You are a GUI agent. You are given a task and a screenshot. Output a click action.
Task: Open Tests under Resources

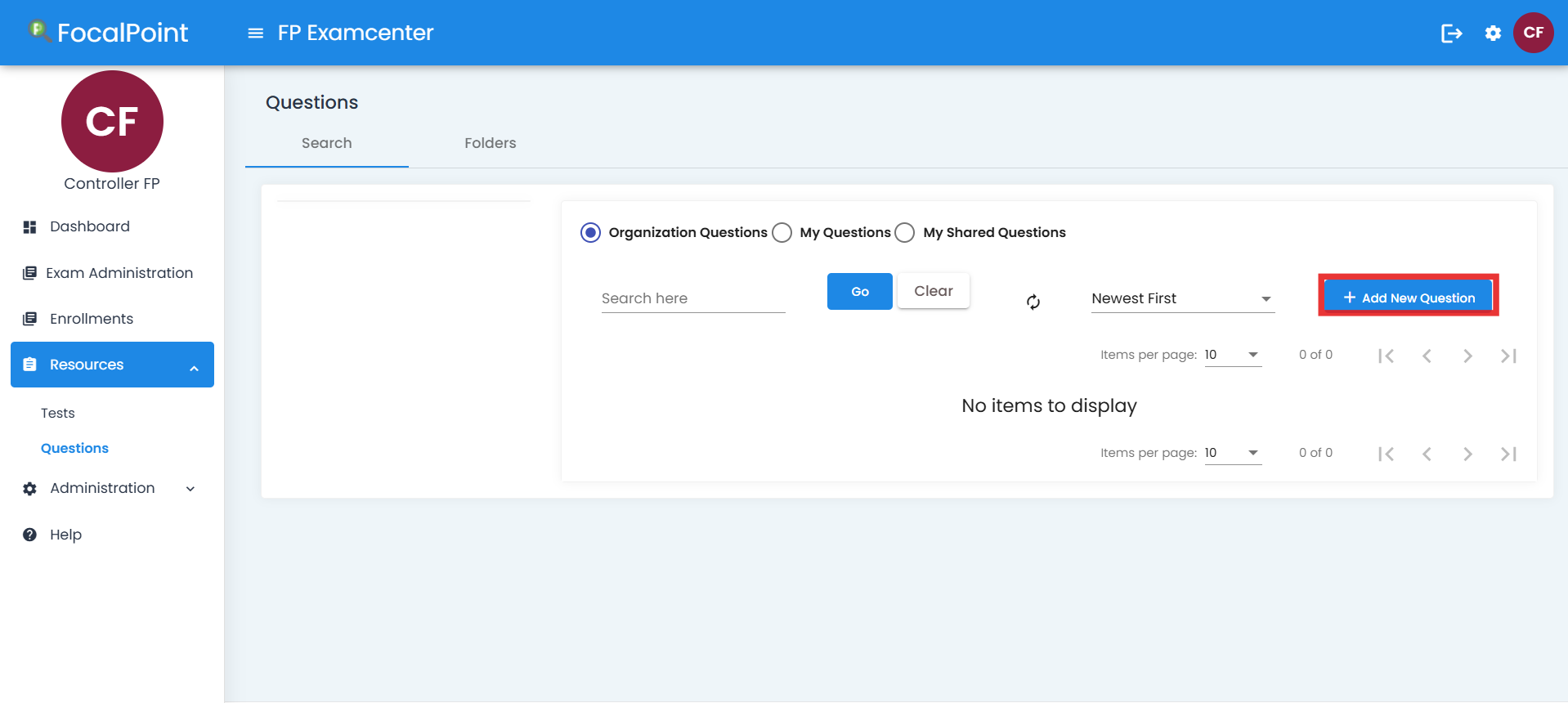pos(58,413)
